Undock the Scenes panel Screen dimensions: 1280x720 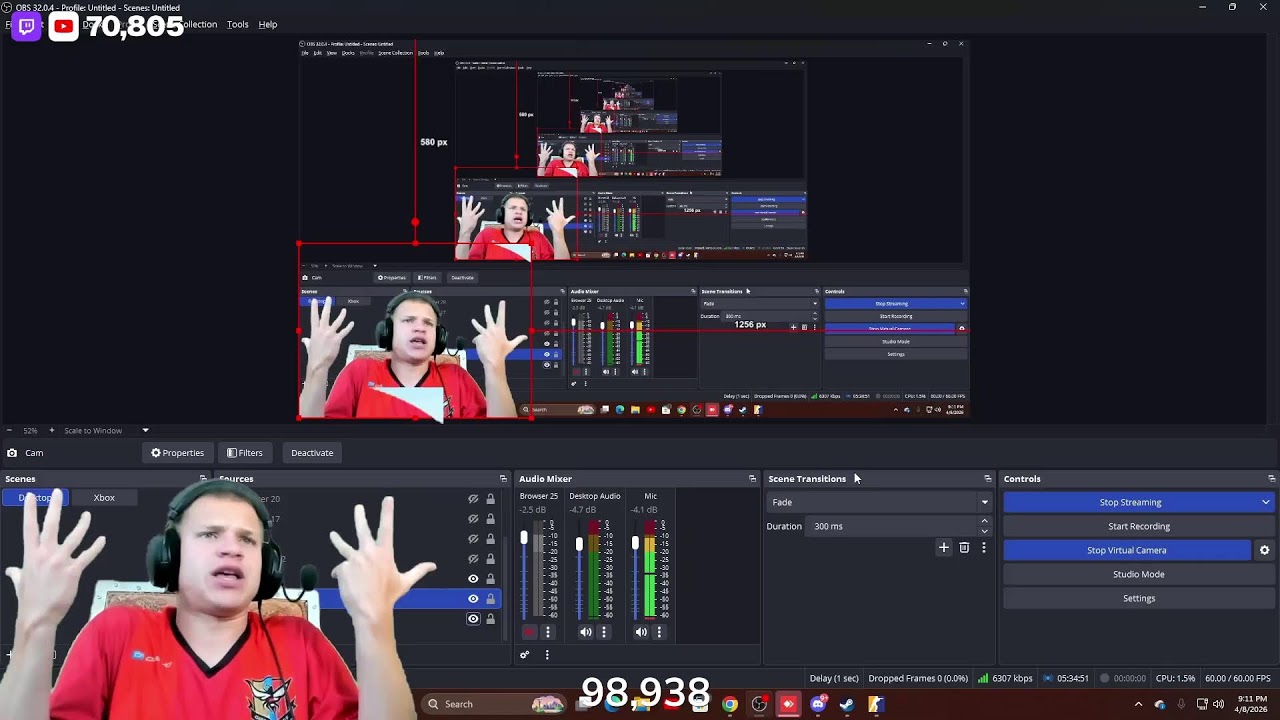tap(203, 479)
